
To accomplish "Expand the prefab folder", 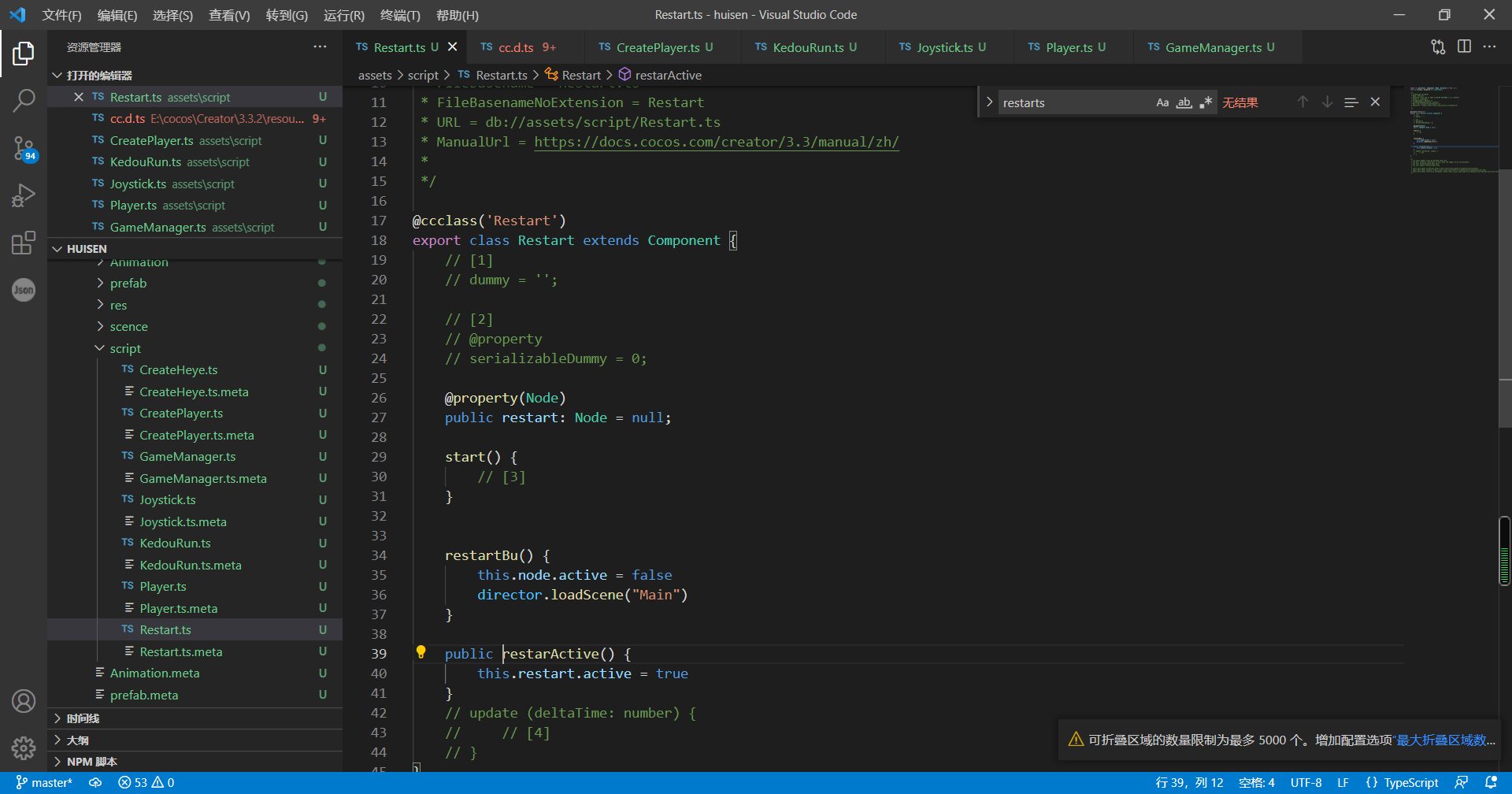I will coord(128,284).
